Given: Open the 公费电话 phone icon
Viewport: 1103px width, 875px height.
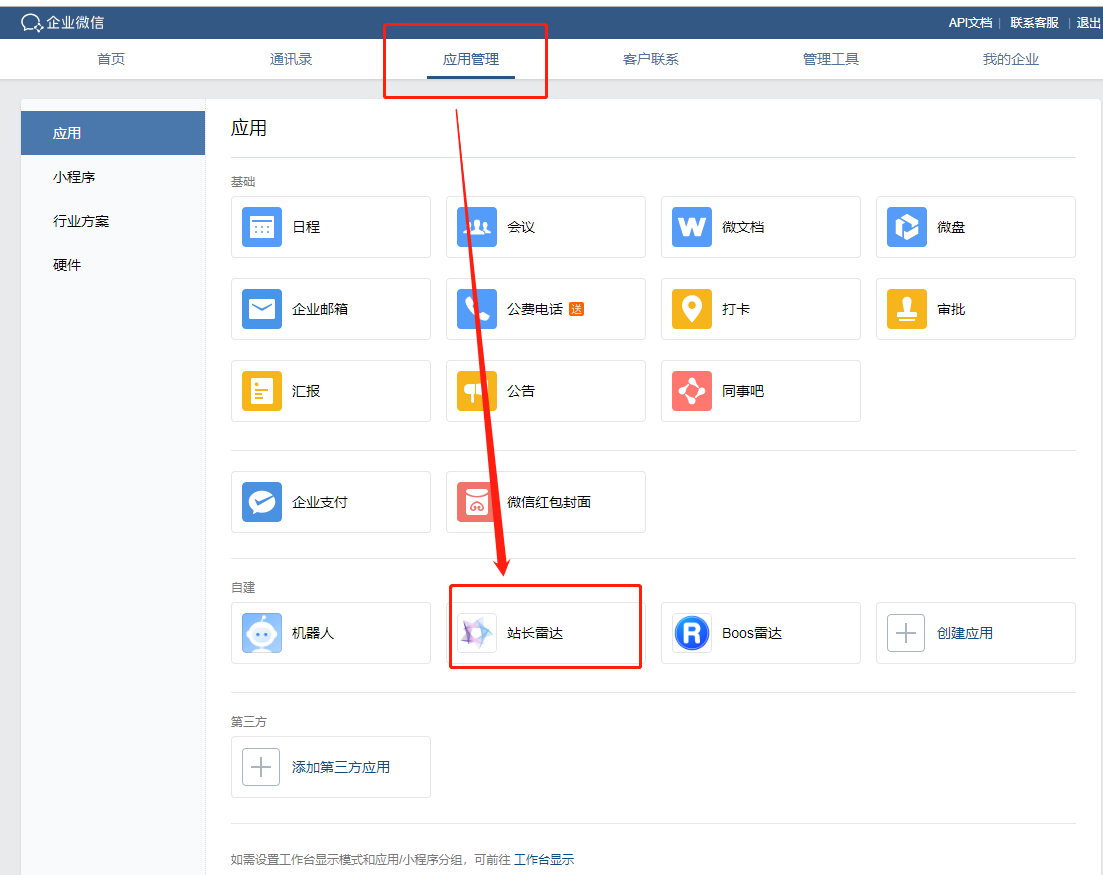Looking at the screenshot, I should click(477, 309).
